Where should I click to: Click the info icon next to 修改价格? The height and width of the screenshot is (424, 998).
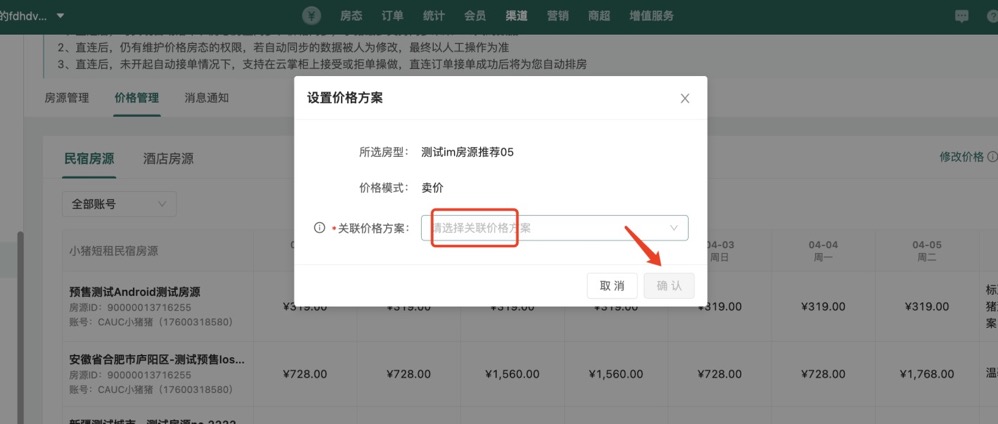click(992, 157)
